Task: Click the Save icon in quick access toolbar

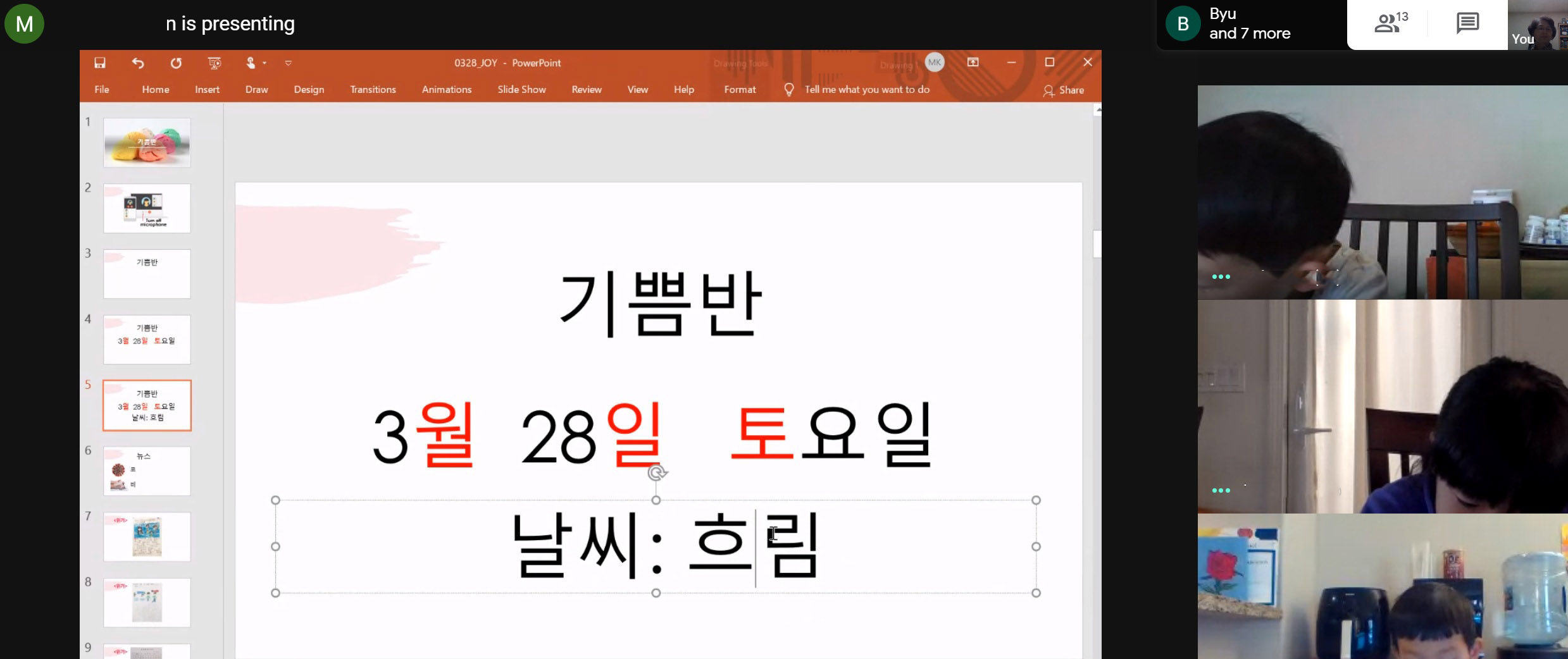Action: (x=100, y=63)
